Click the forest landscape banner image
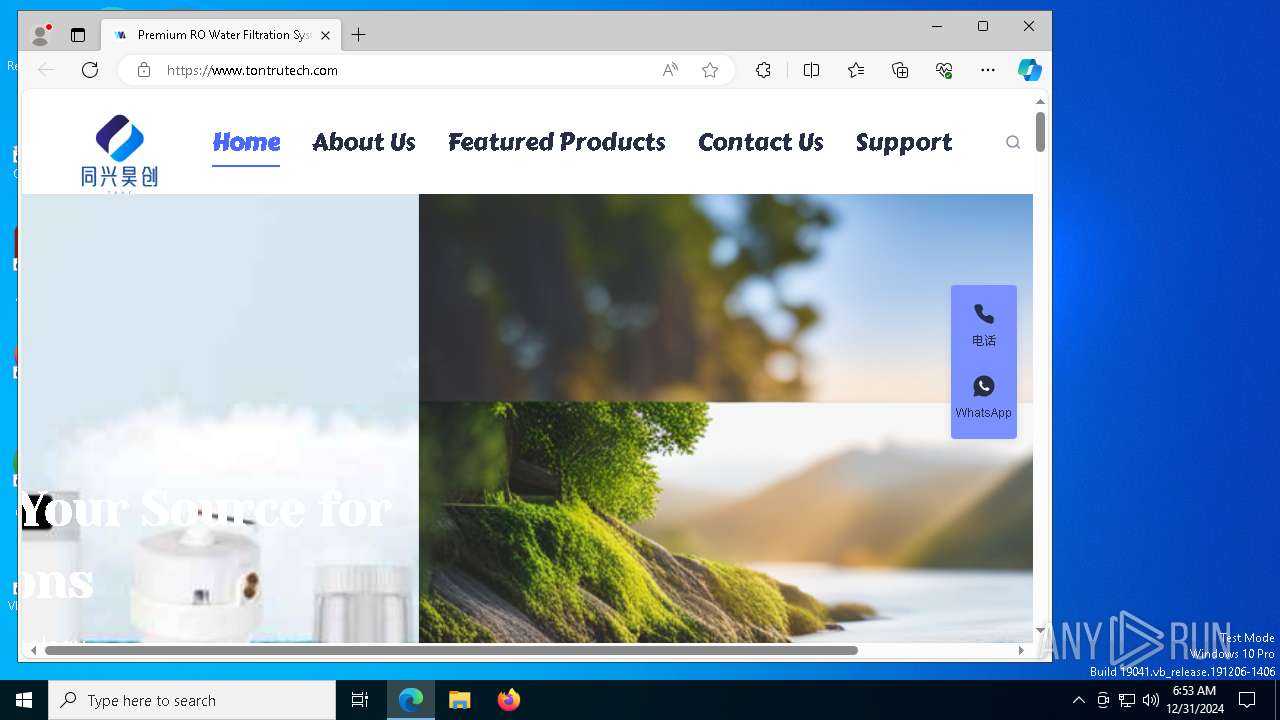This screenshot has width=1280, height=720. click(x=726, y=298)
